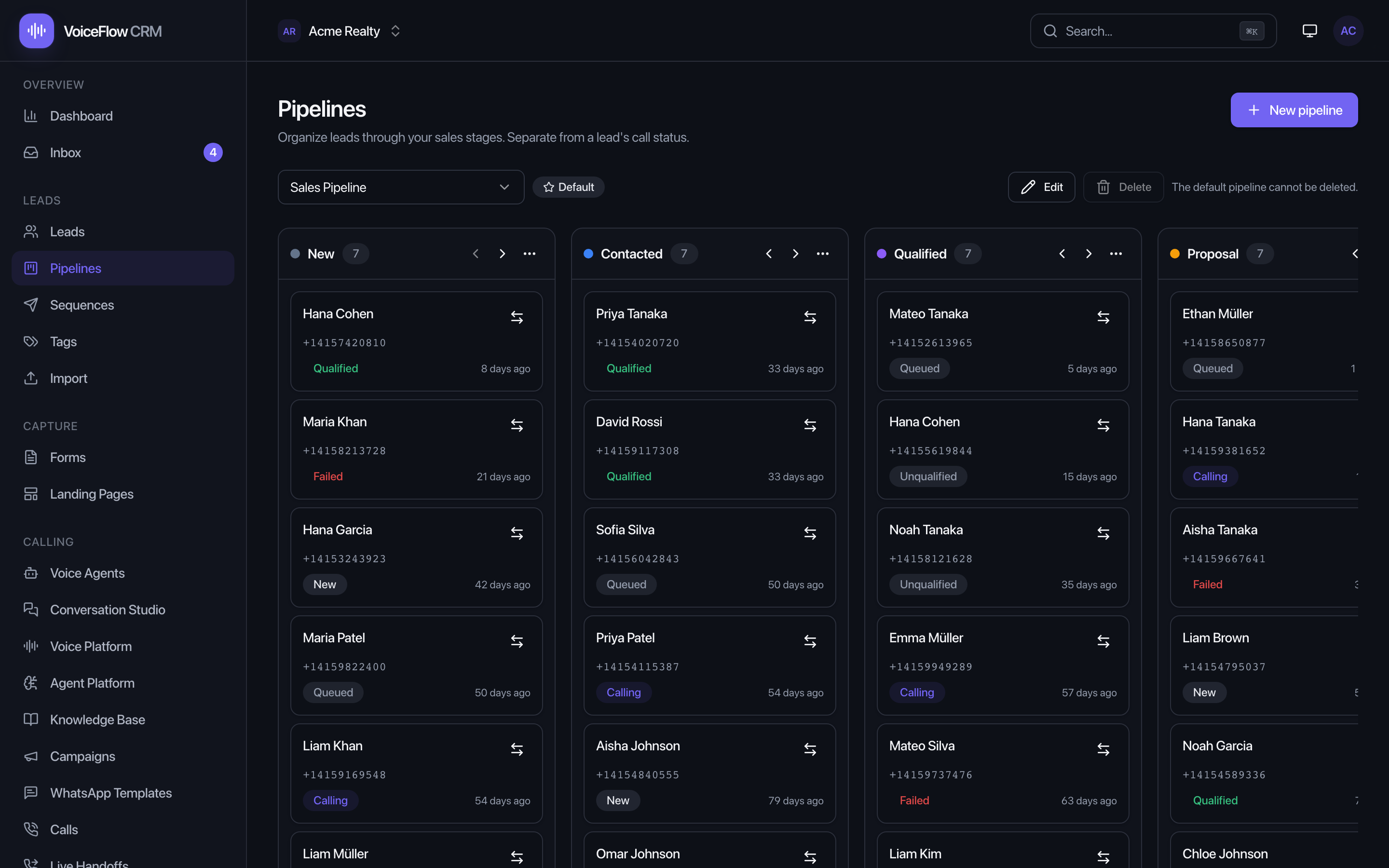Move the Contacted column right with its arrow
1389x868 pixels.
(795, 254)
